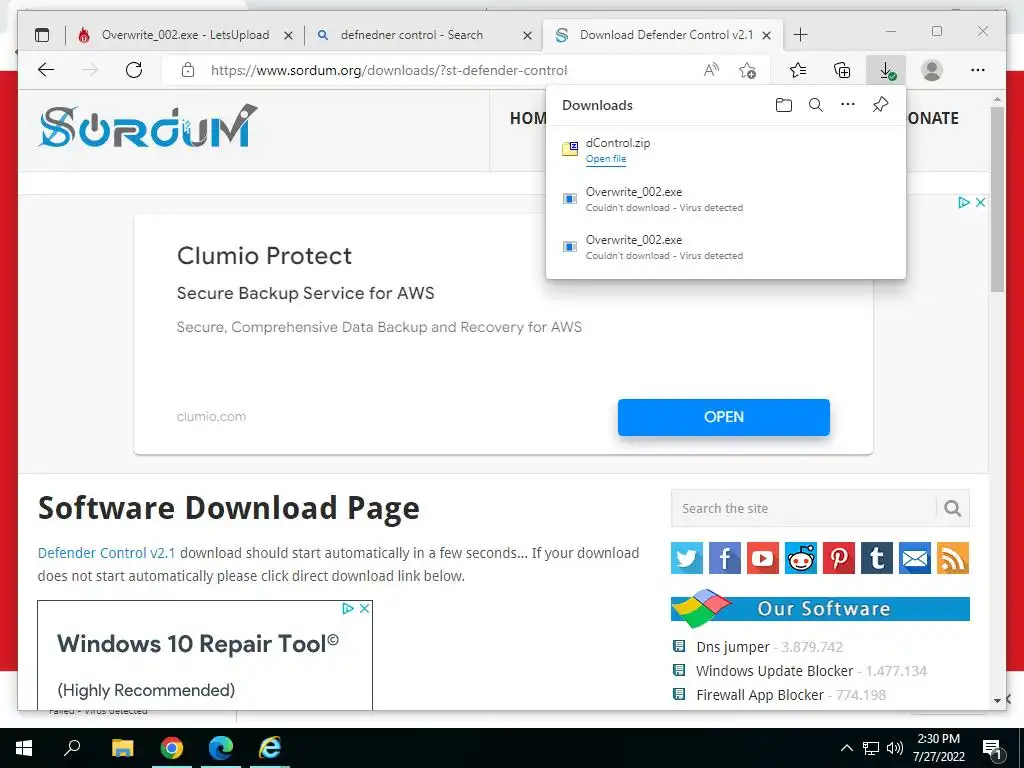Click Sordum Pinterest icon

(839, 558)
